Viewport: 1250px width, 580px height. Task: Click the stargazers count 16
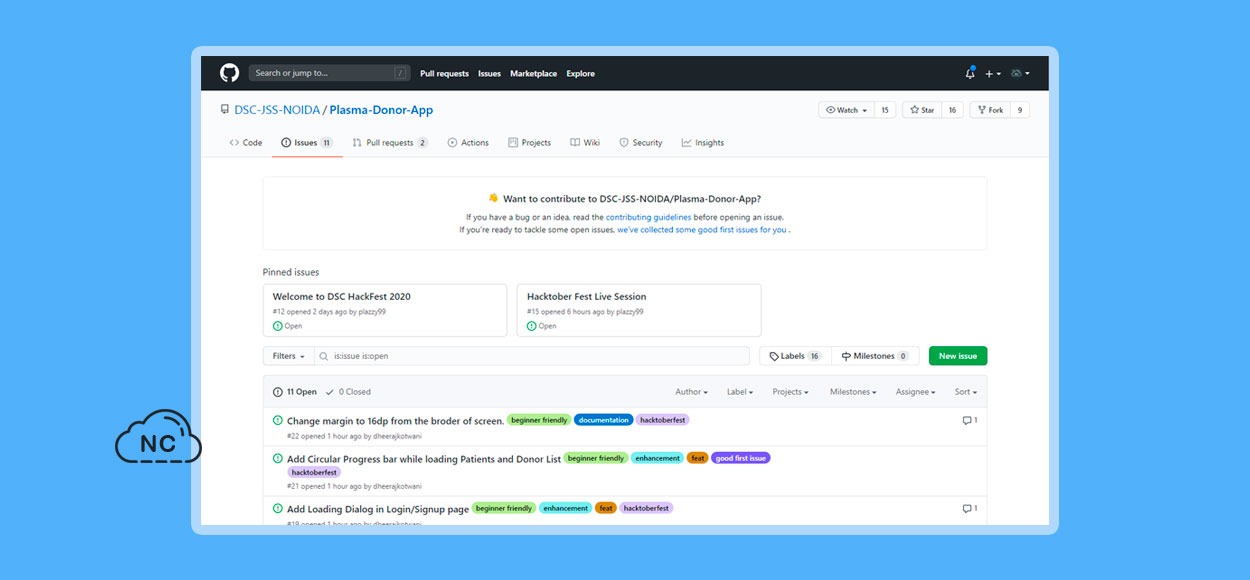pos(952,110)
